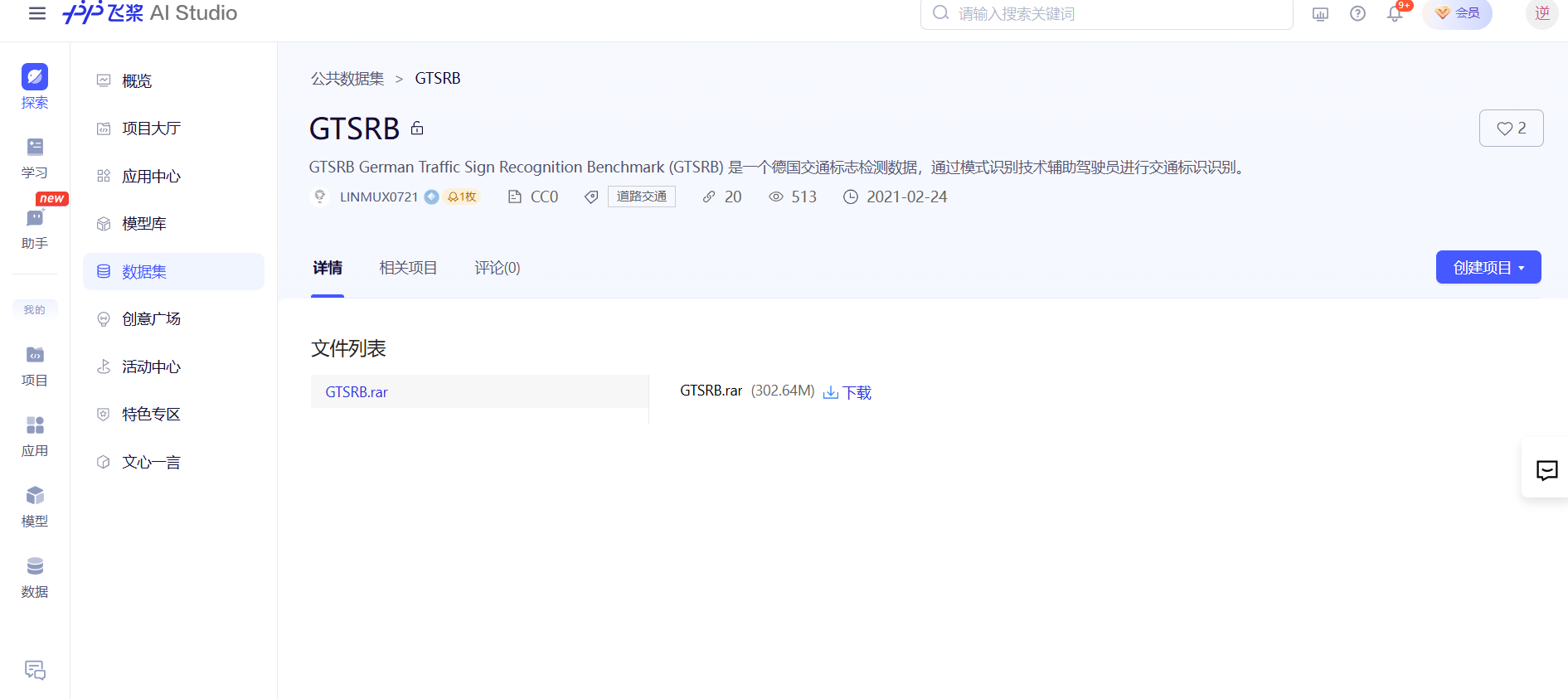Click the 1枚 medal badge
1568x699 pixels.
tap(462, 197)
